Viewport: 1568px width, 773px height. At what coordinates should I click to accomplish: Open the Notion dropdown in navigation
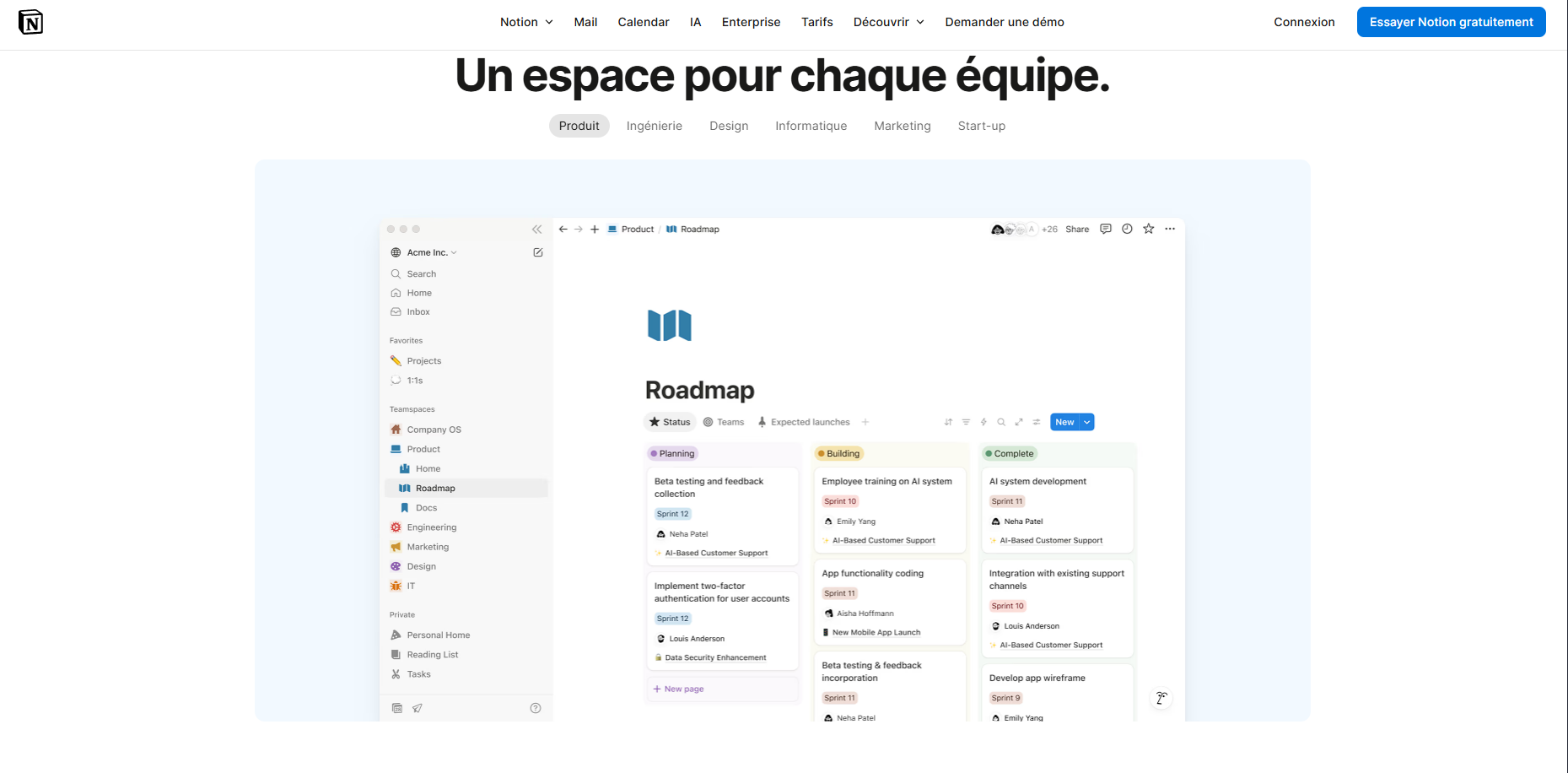tap(526, 22)
